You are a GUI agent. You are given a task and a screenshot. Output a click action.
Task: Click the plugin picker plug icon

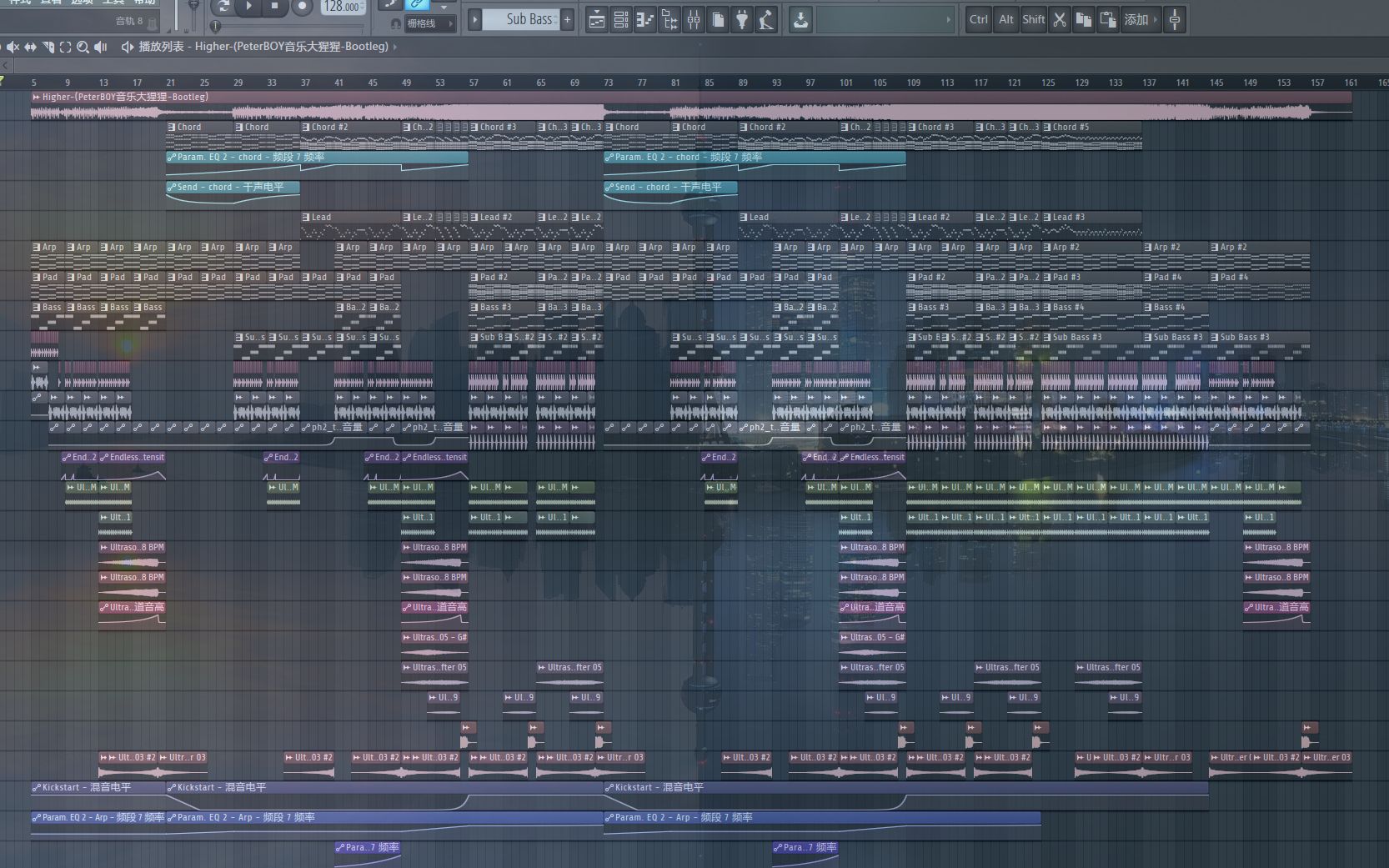pyautogui.click(x=740, y=18)
